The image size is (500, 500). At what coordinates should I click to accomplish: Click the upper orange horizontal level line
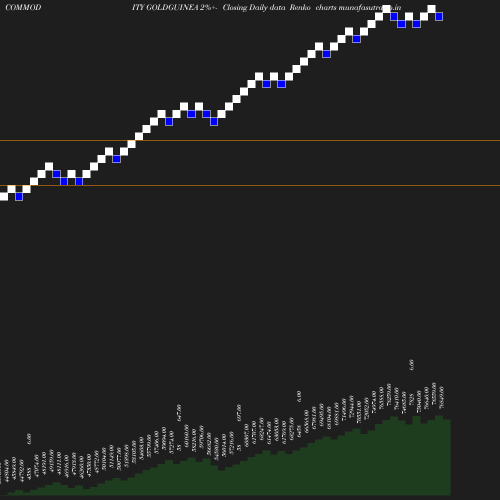[250, 141]
